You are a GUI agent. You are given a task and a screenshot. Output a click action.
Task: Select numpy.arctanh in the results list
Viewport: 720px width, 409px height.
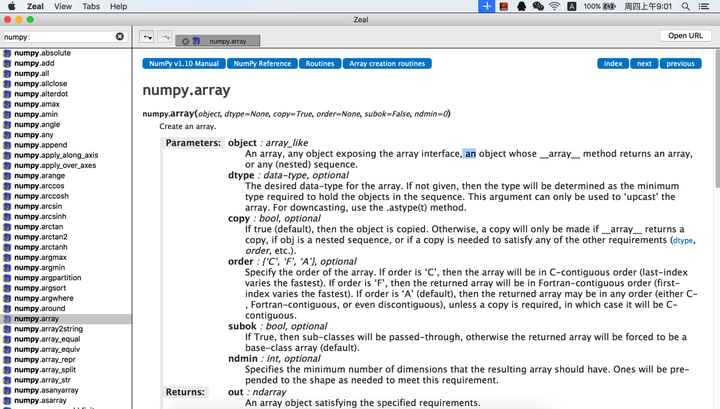pyautogui.click(x=66, y=247)
